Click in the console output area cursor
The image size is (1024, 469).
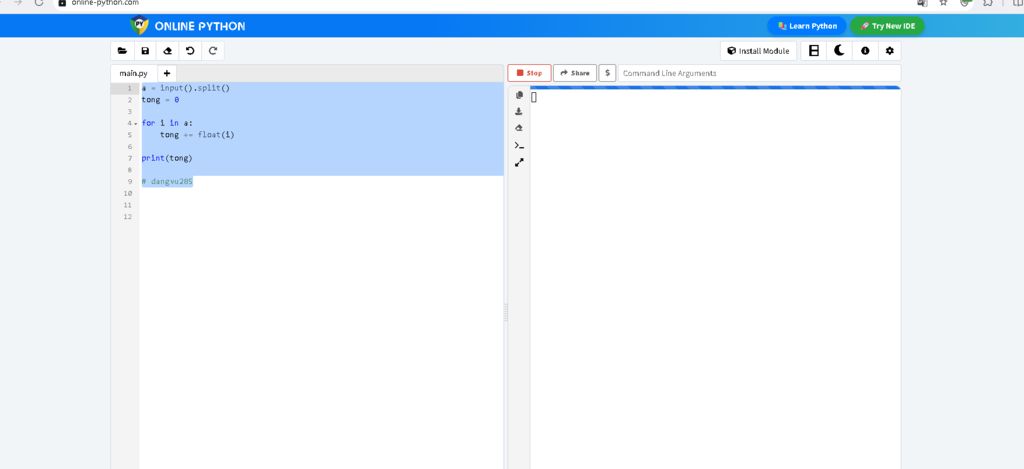(x=534, y=97)
